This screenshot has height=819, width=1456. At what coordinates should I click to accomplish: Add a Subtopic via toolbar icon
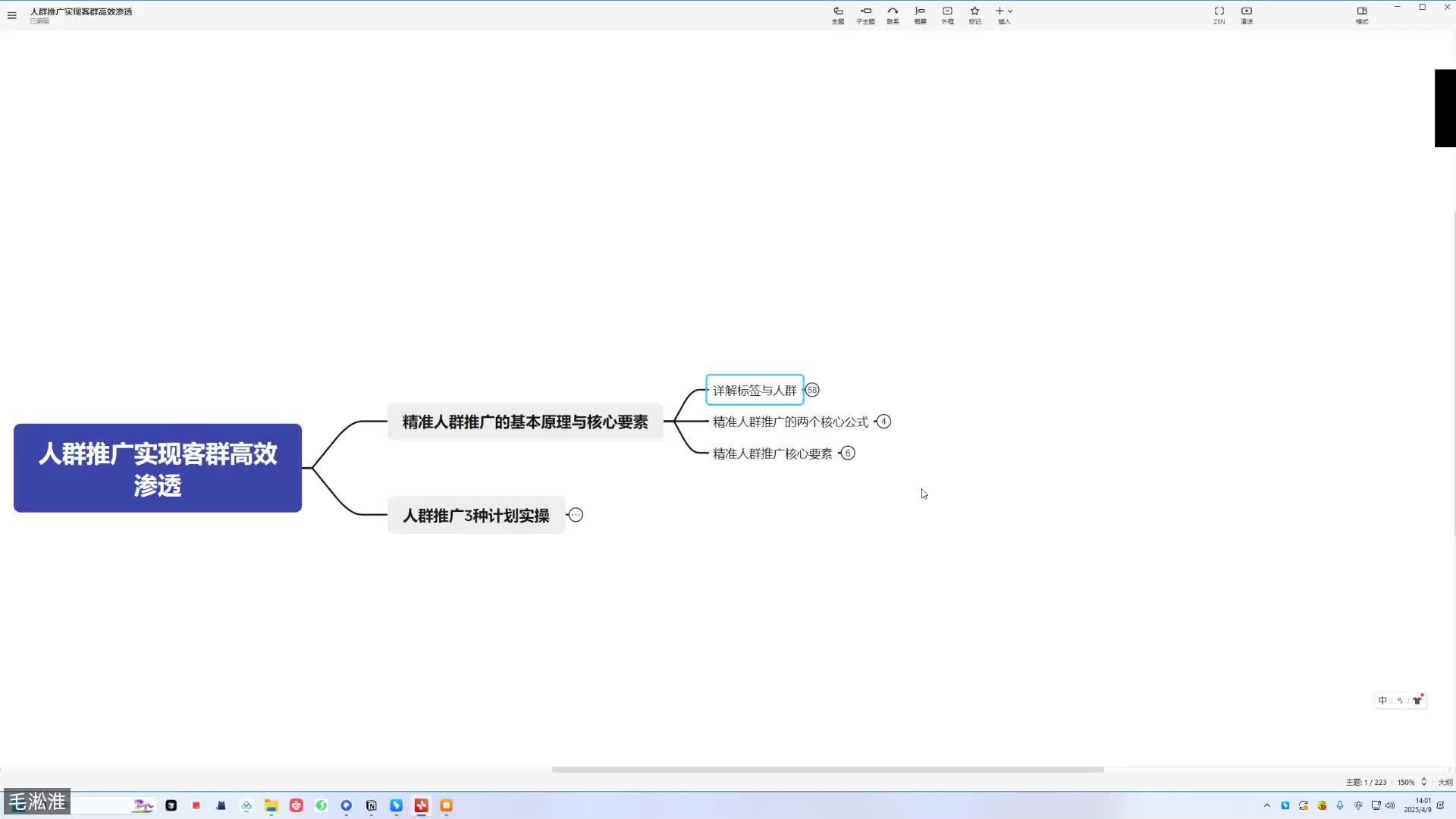[x=865, y=14]
